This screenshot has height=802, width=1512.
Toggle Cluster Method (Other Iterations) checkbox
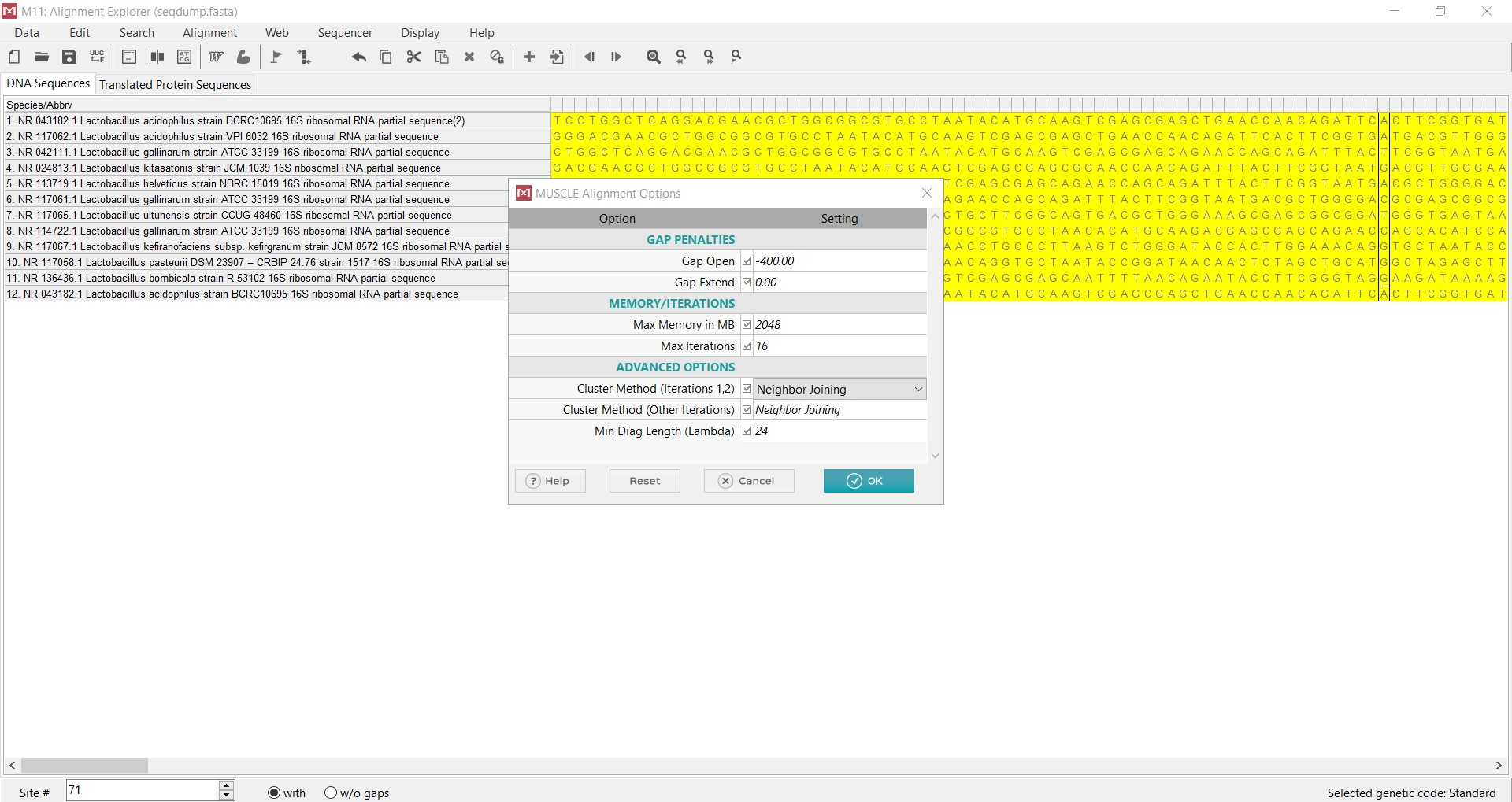pyautogui.click(x=747, y=409)
